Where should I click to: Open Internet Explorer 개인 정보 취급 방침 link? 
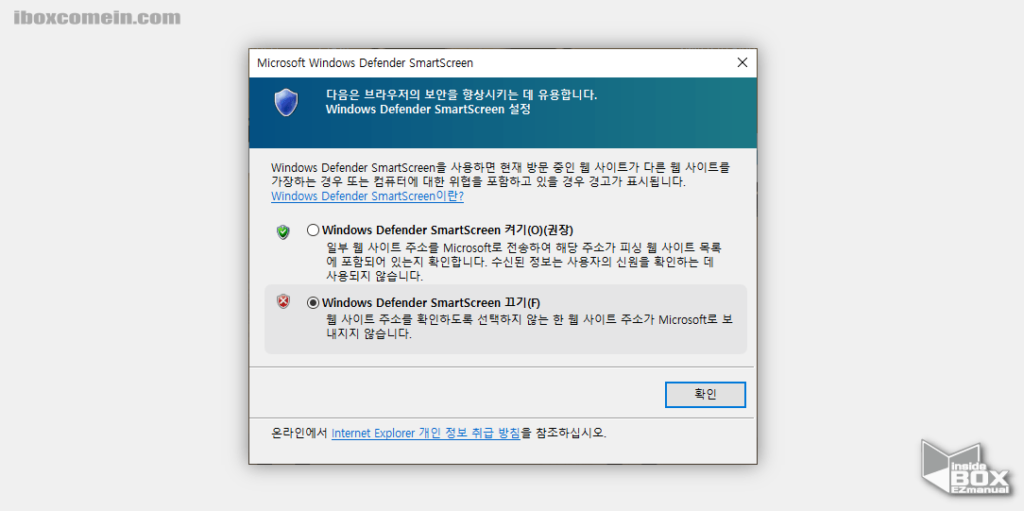coord(426,433)
